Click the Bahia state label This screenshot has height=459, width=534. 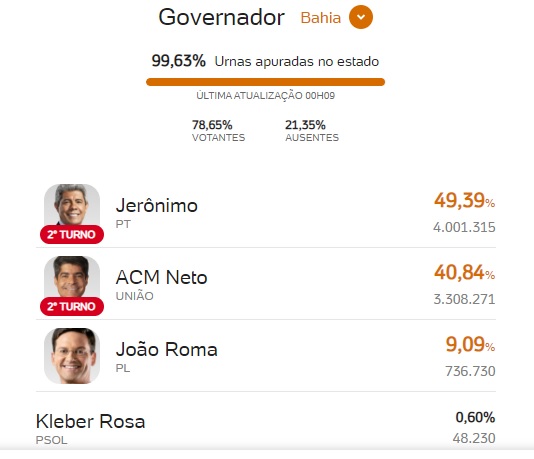pos(320,18)
